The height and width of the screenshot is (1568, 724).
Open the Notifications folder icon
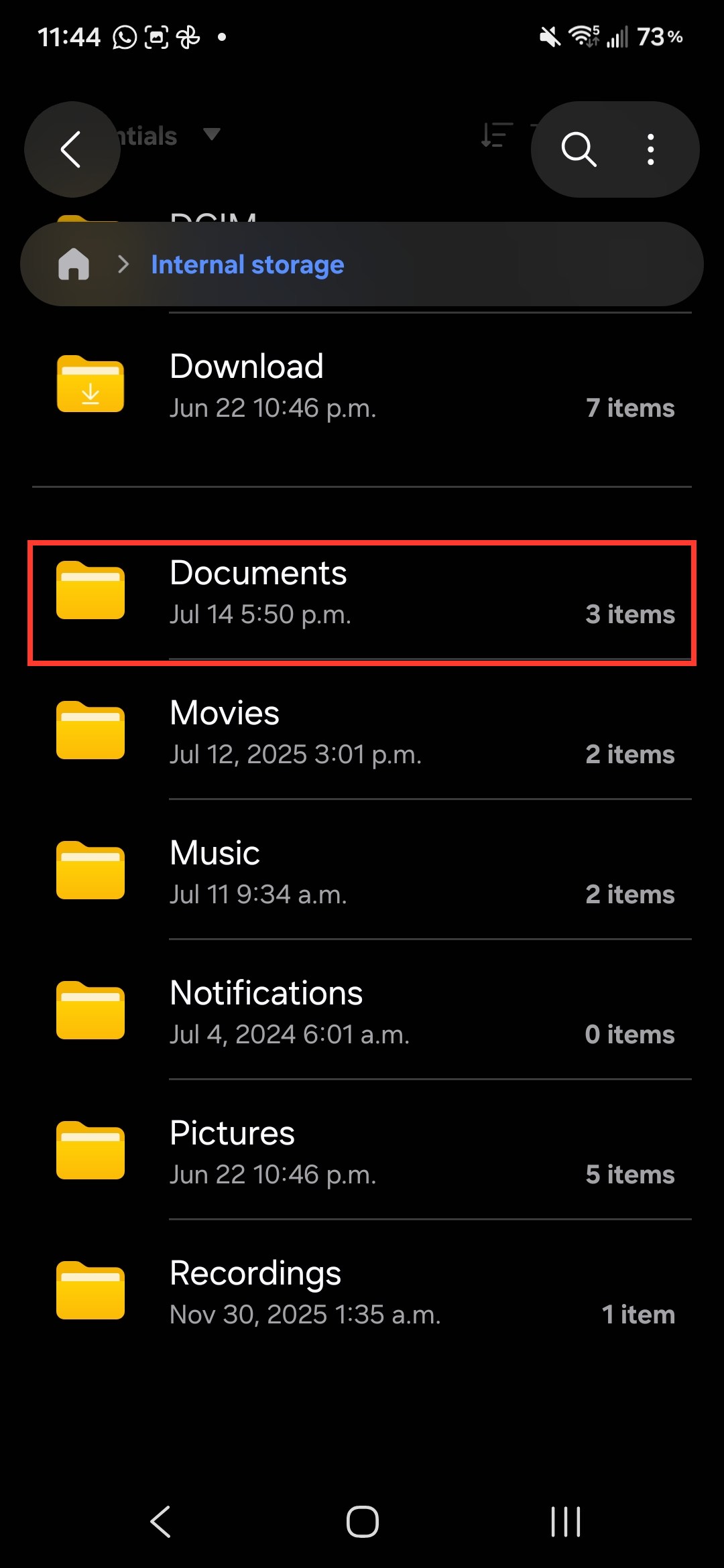[90, 1010]
